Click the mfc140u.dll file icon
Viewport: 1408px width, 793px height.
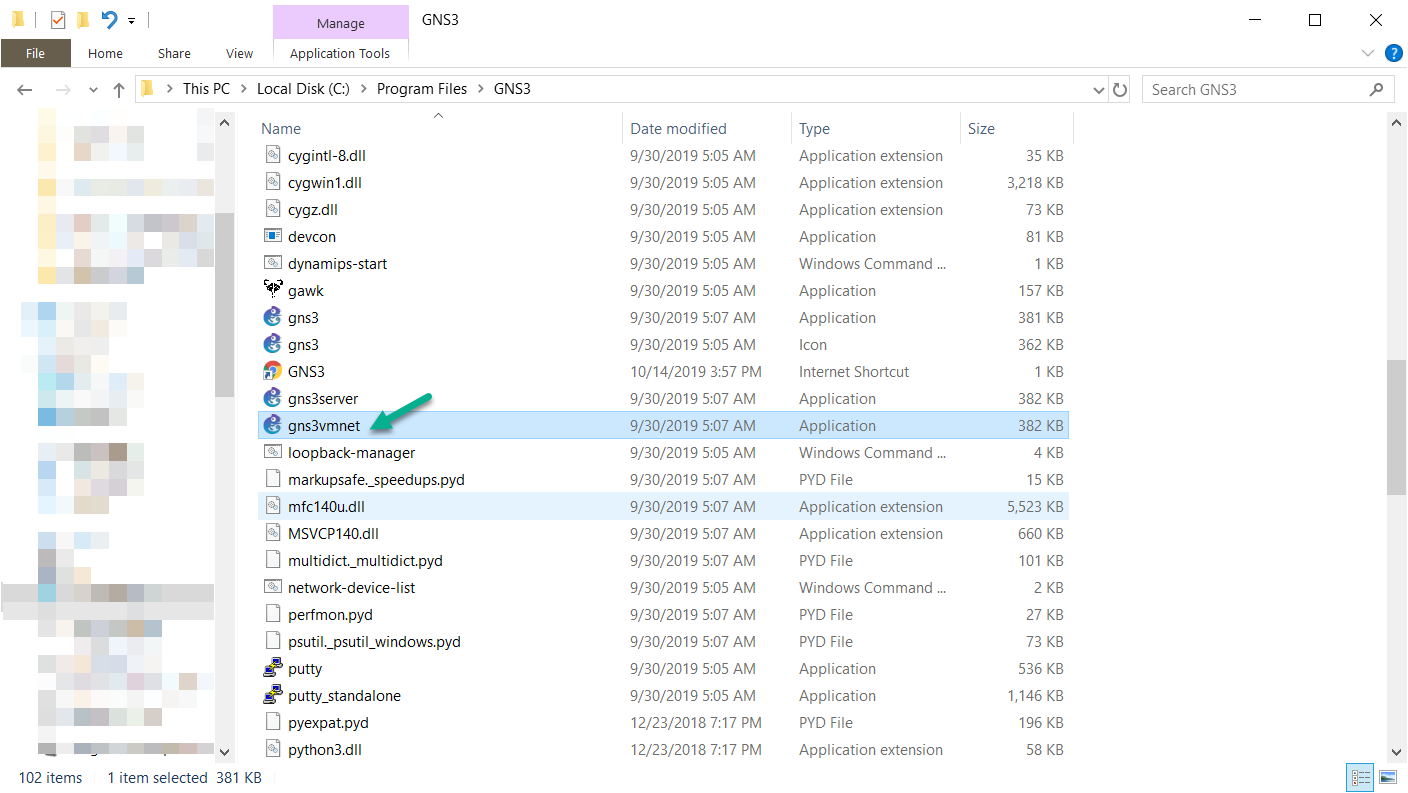(x=273, y=506)
